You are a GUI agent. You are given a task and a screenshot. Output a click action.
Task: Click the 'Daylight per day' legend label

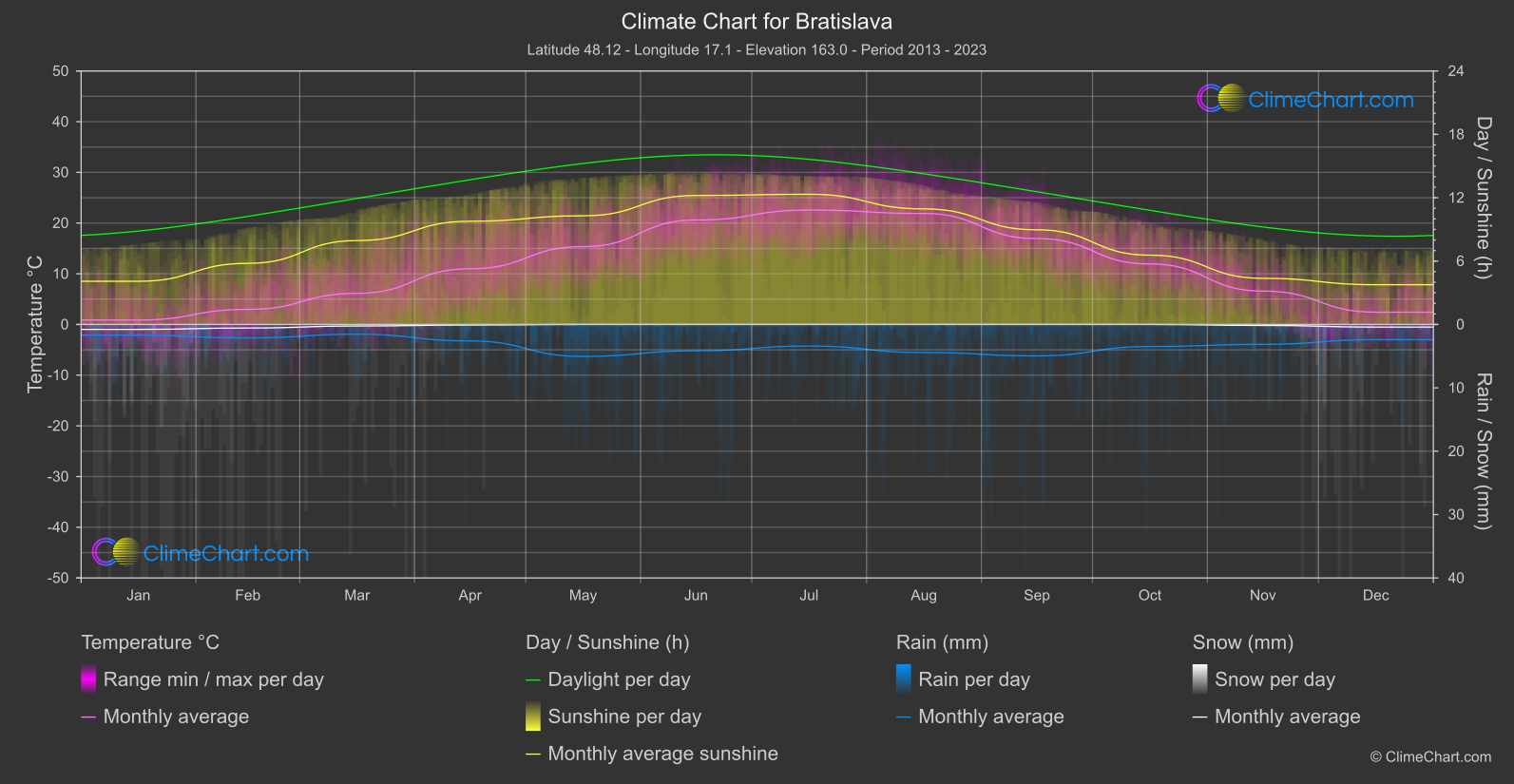620,679
